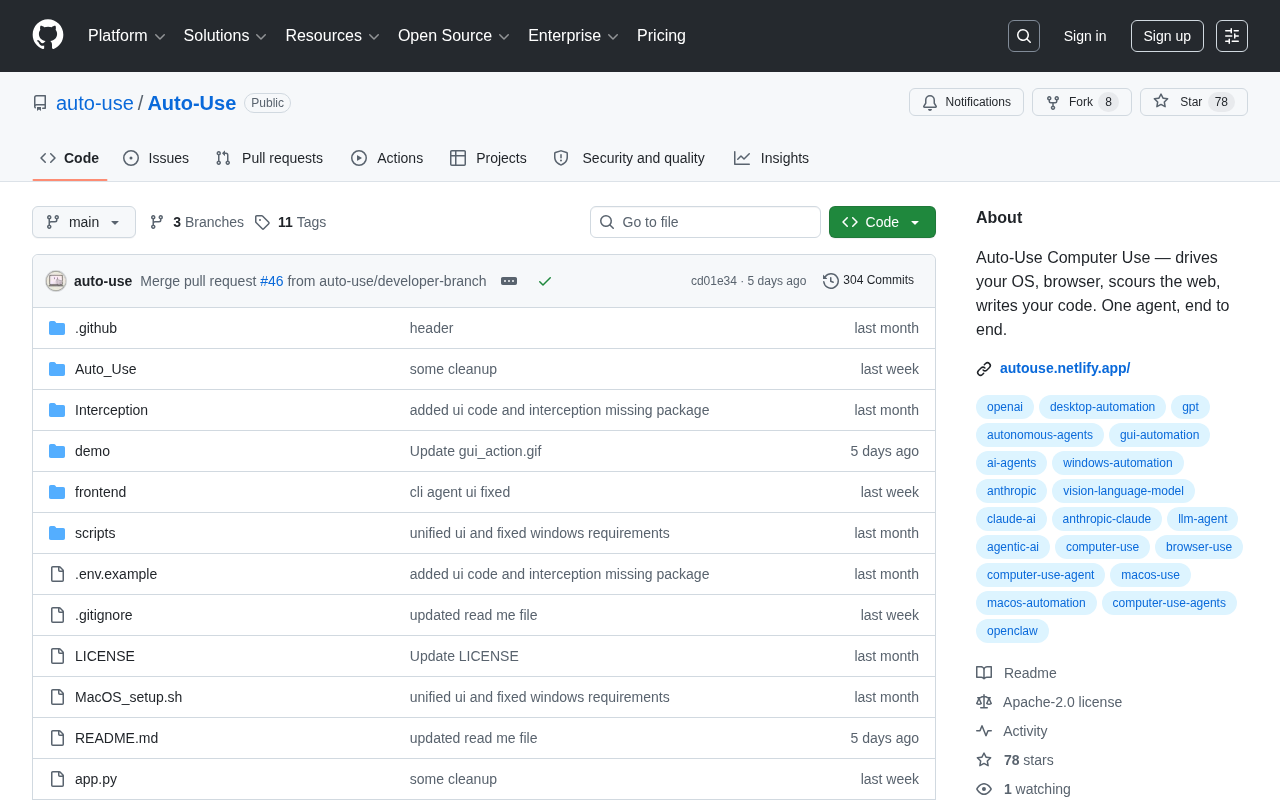Expand the Resources menu
This screenshot has height=800, width=1280.
click(x=332, y=36)
